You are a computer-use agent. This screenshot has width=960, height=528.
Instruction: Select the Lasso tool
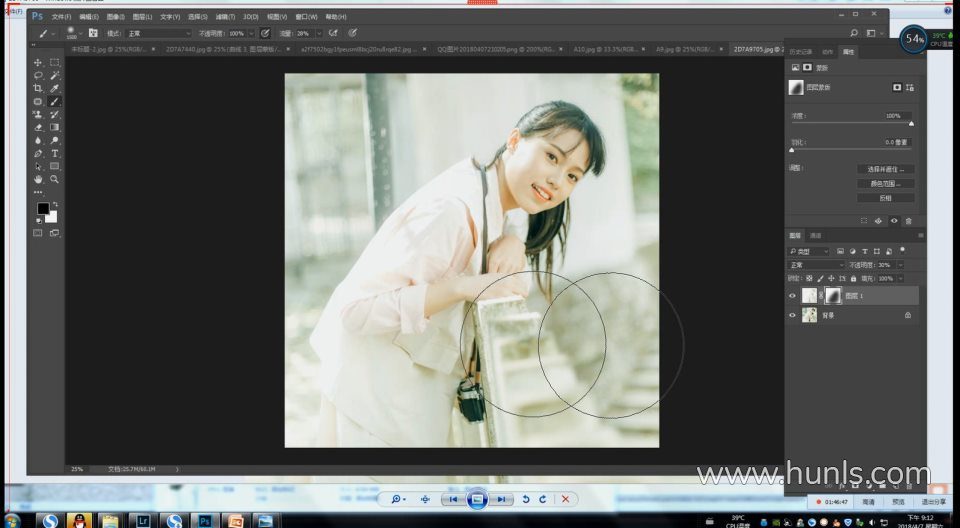pos(38,75)
